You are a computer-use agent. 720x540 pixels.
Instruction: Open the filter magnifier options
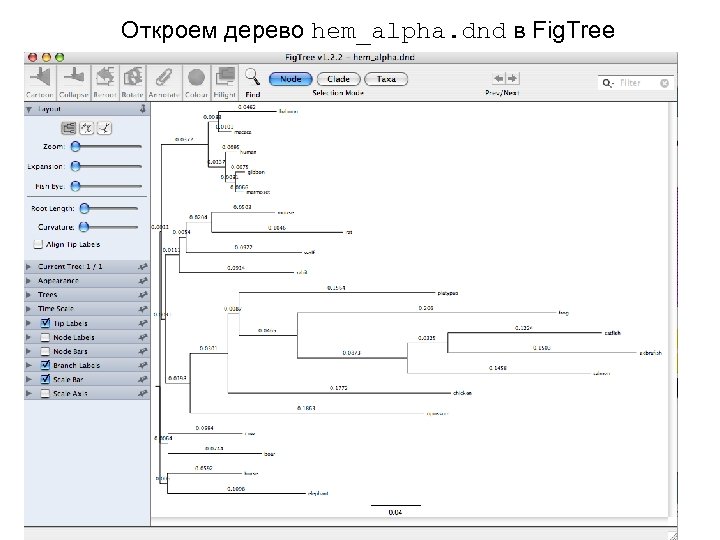click(x=608, y=83)
